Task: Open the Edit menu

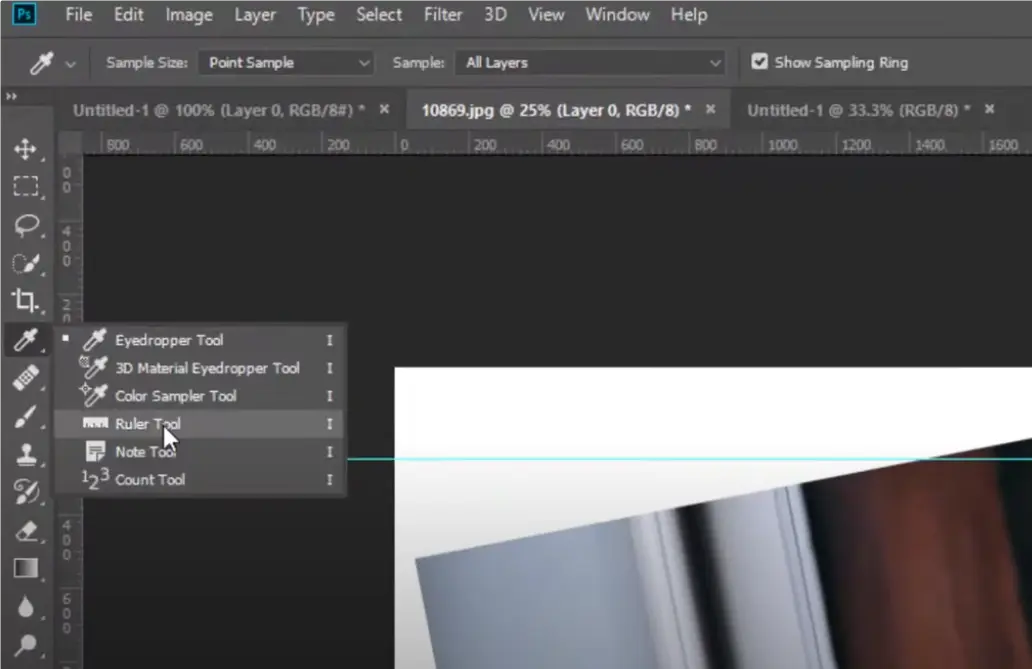Action: click(x=128, y=14)
